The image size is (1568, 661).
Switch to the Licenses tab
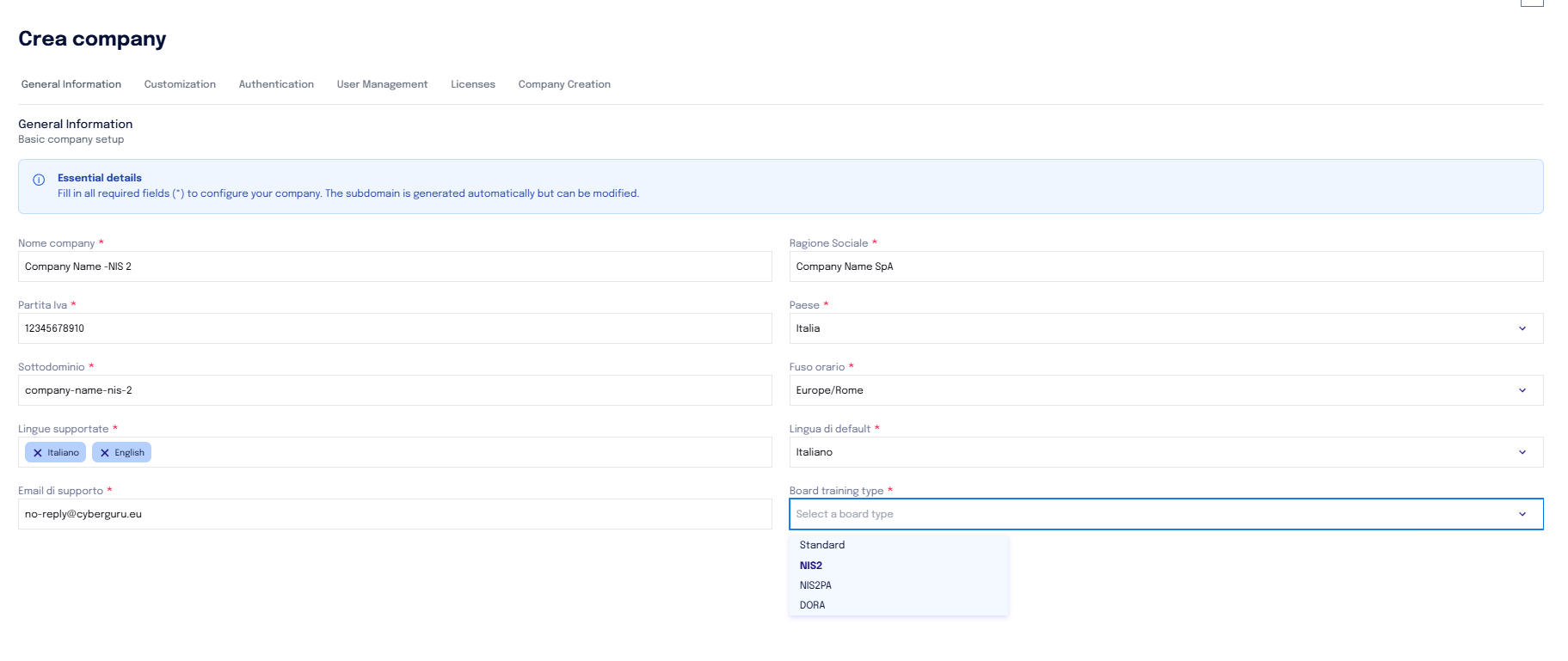click(x=473, y=84)
